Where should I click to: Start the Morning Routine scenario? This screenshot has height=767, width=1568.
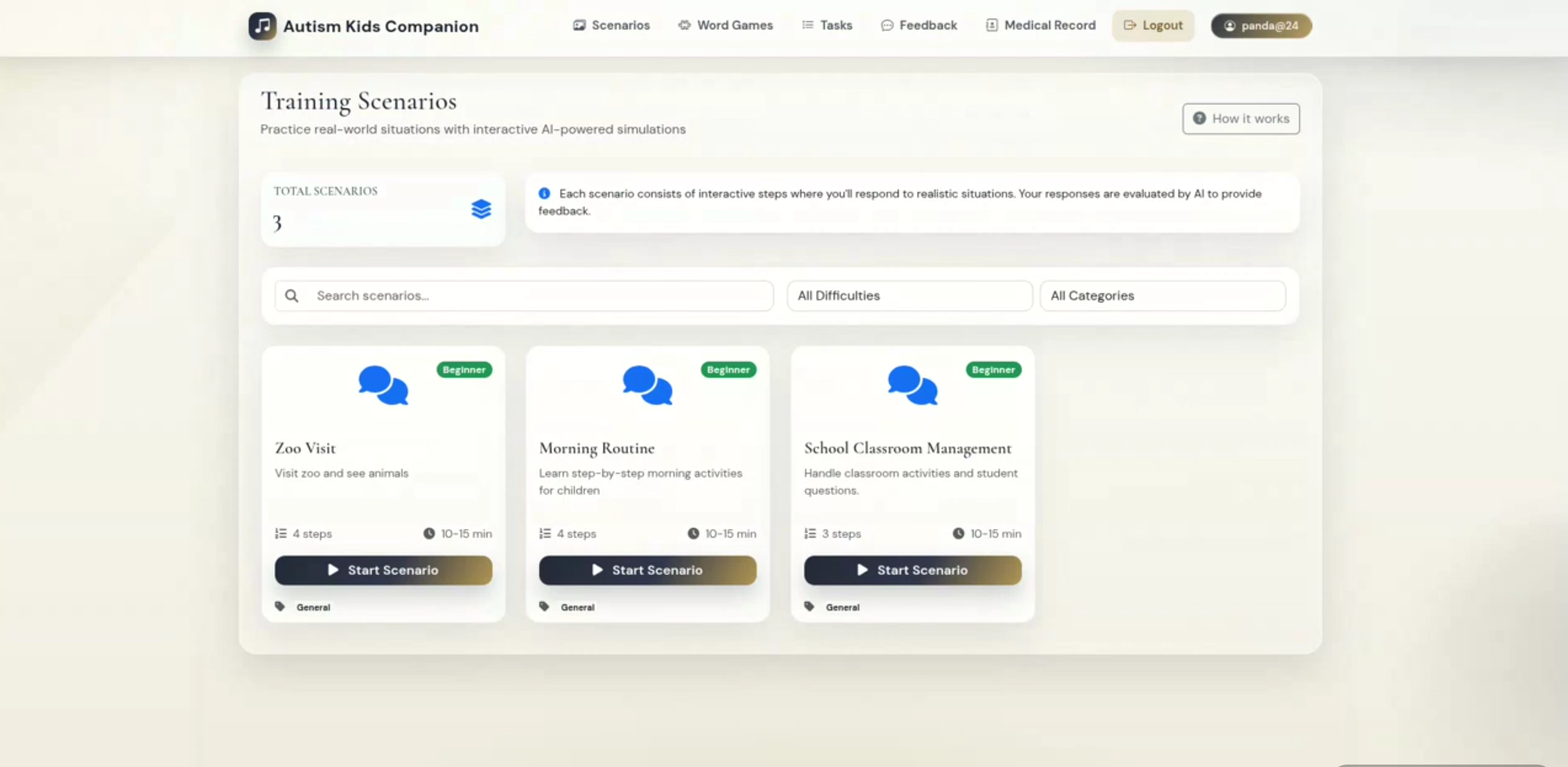coord(648,570)
